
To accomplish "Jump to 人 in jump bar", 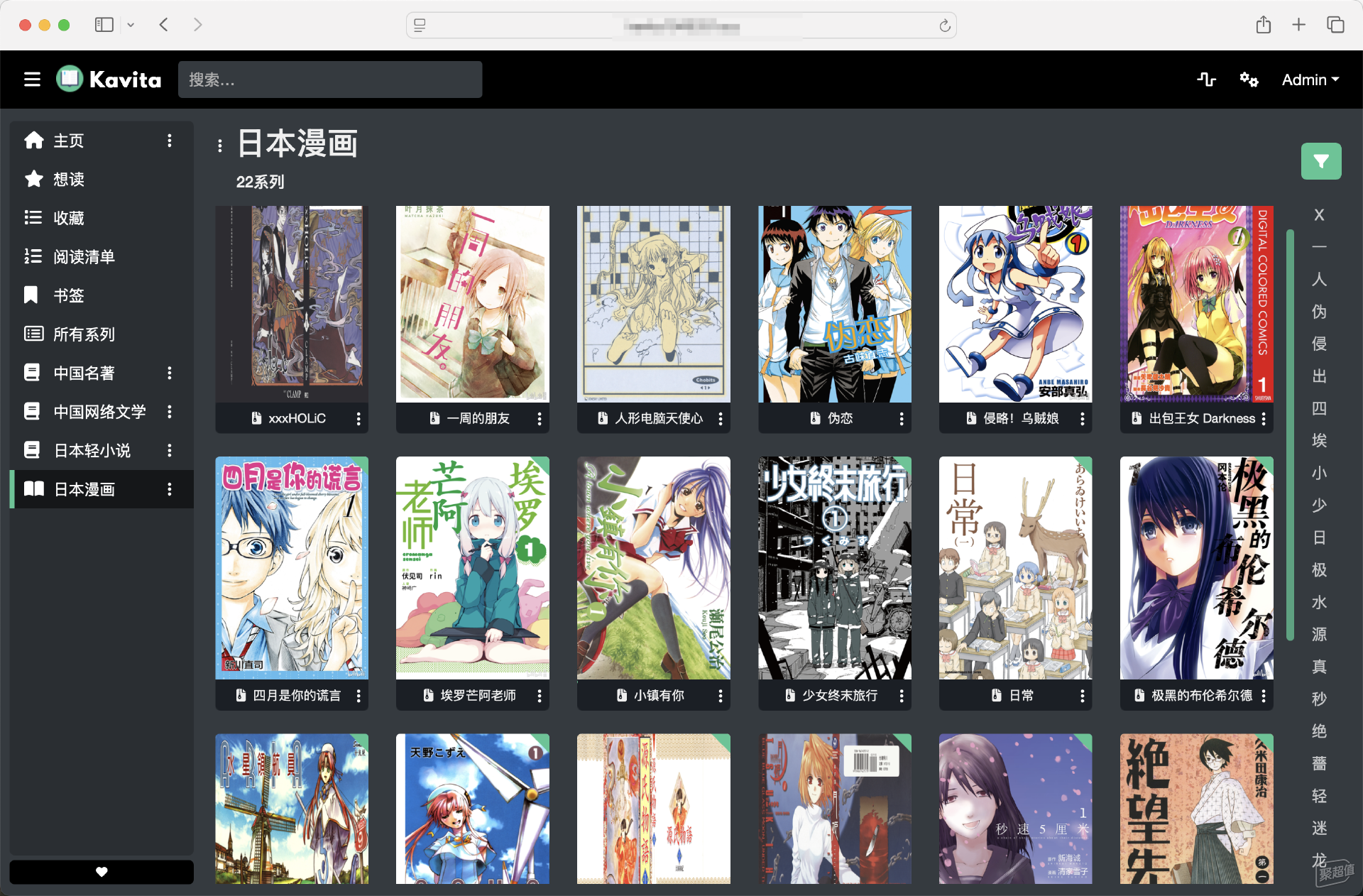I will click(1319, 280).
